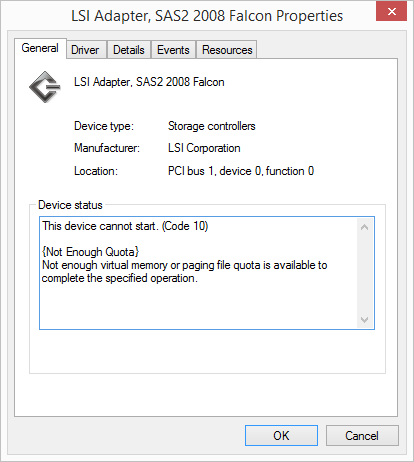The image size is (414, 462).
Task: Click the device name 'LSI Adapter, SAS2 2008 Falcon'
Action: pyautogui.click(x=149, y=82)
